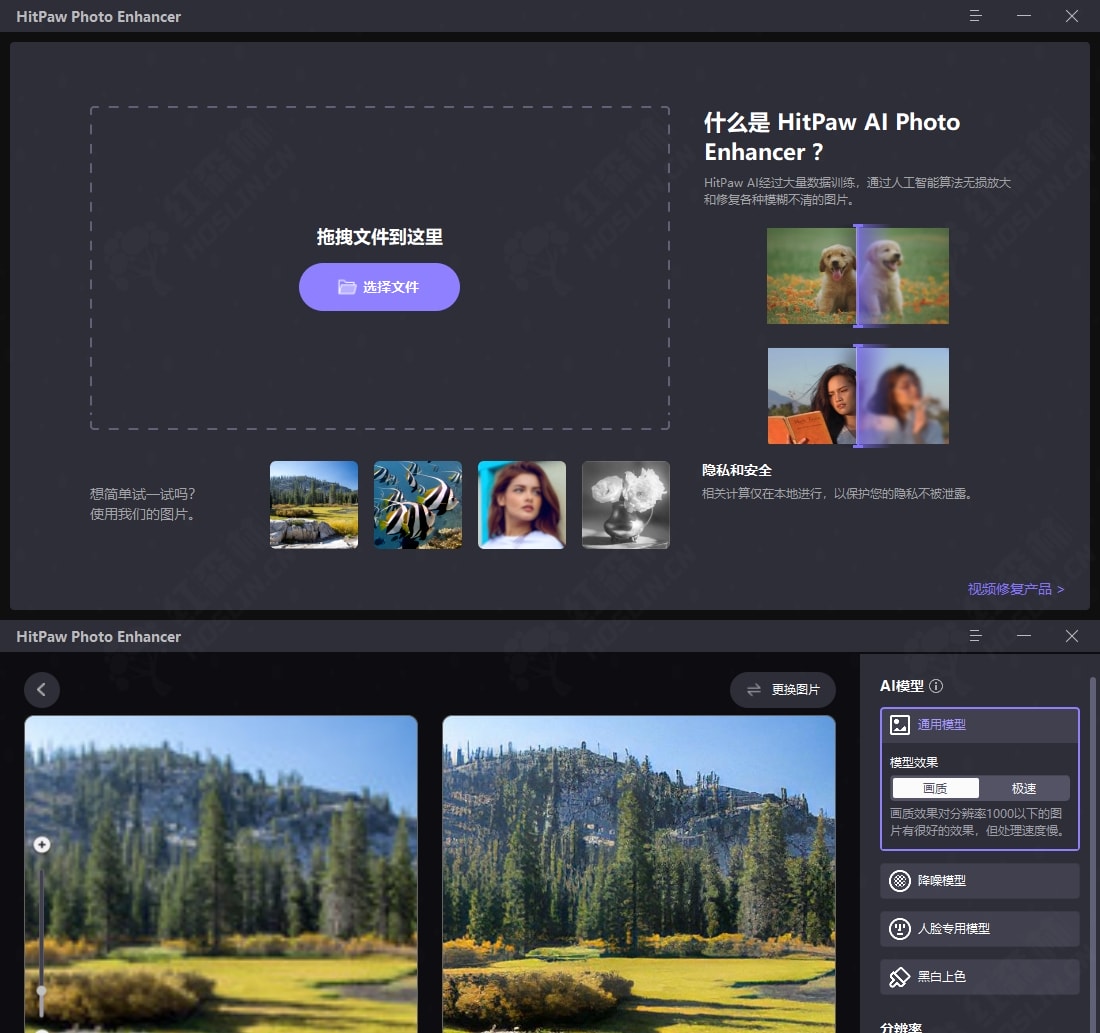Click the 选择文件 button
Viewport: 1100px width, 1033px height.
tap(380, 287)
